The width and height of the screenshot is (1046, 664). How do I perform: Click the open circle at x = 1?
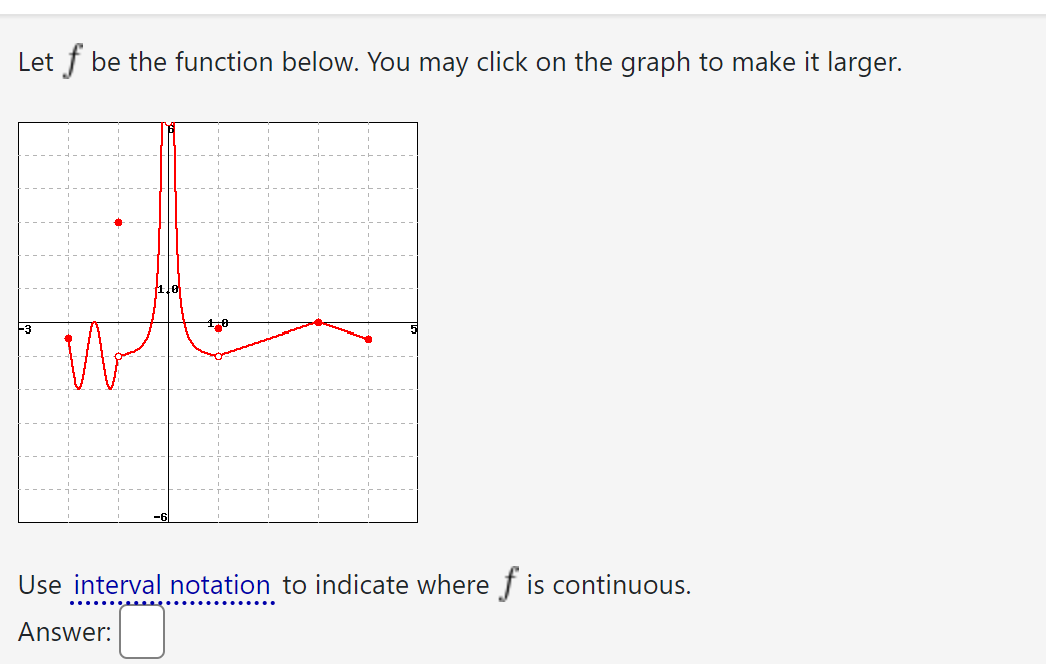(x=217, y=356)
